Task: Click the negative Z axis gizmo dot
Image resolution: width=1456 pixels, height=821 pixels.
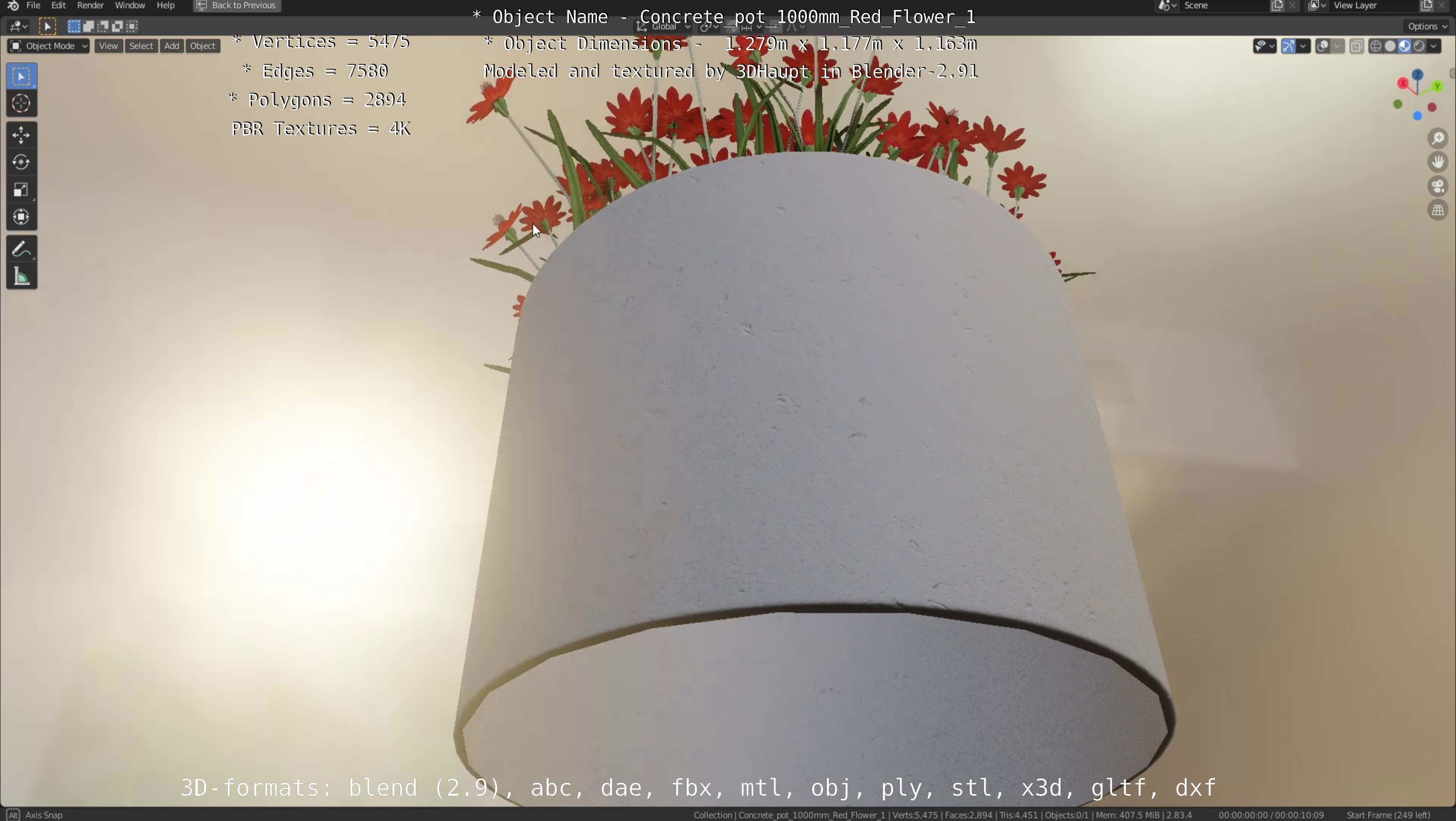Action: [1417, 116]
